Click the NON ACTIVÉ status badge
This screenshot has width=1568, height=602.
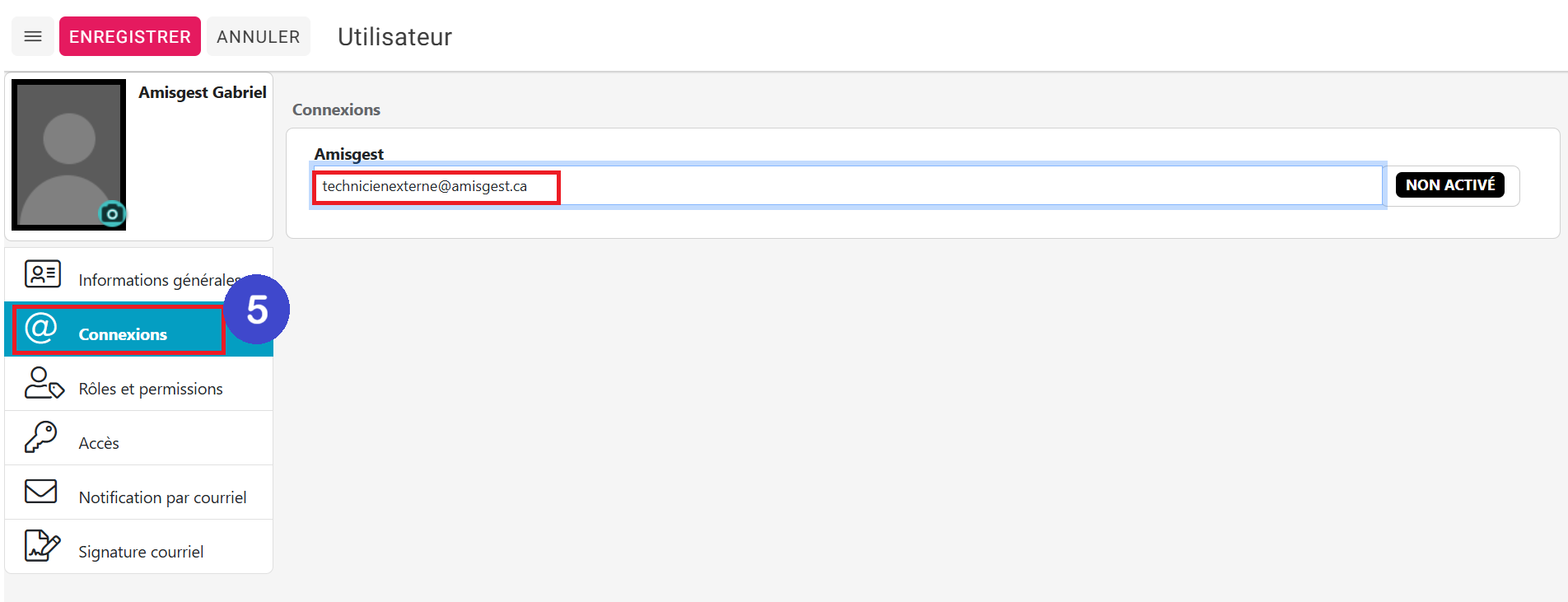pos(1450,185)
